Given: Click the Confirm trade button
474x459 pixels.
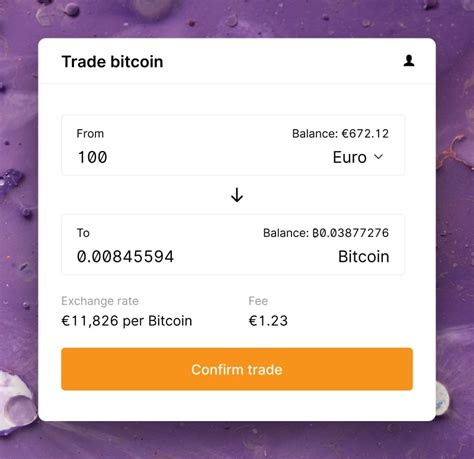Looking at the screenshot, I should (237, 369).
